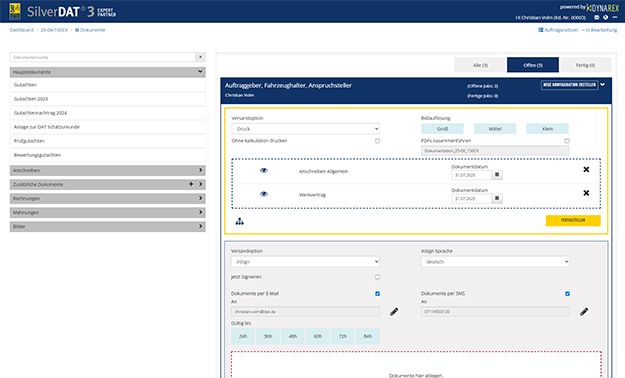Switch to the Alle tab

480,65
